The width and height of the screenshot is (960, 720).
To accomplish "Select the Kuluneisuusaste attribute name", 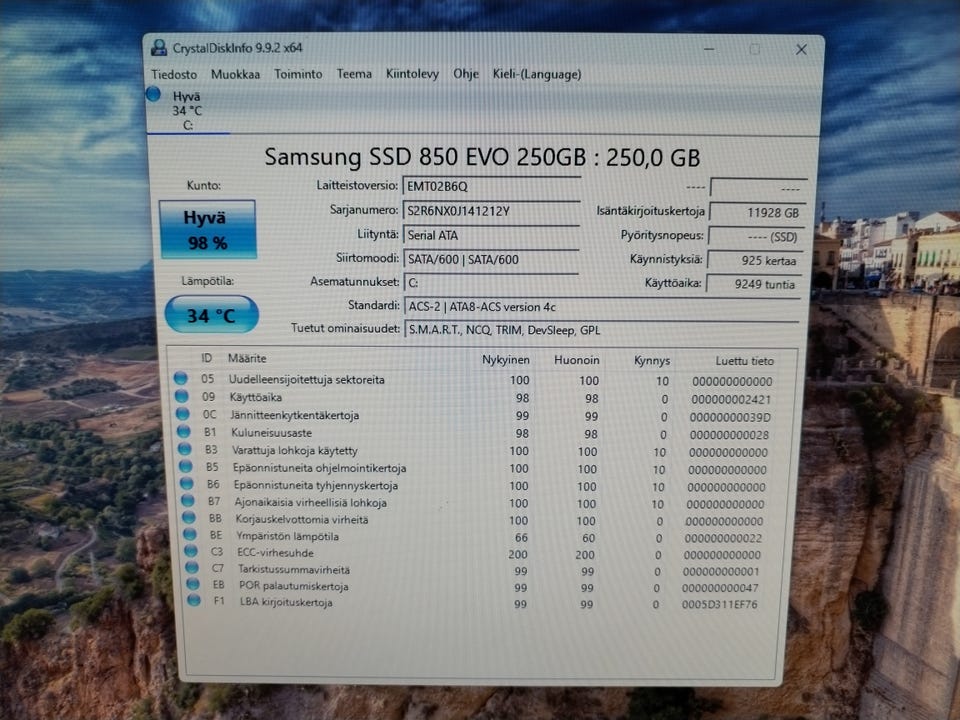I will (x=271, y=432).
